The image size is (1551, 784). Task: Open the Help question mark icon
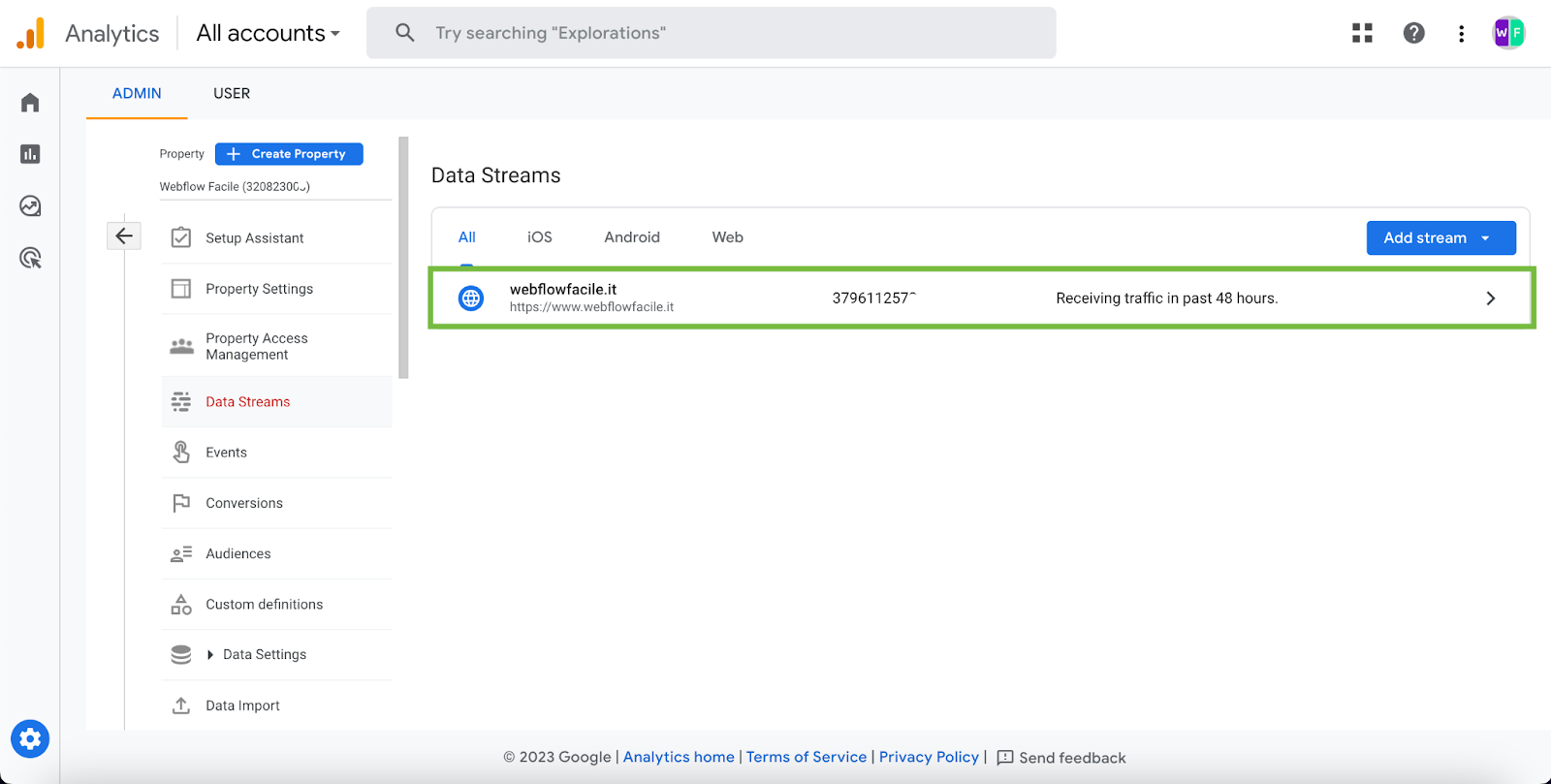pyautogui.click(x=1414, y=33)
